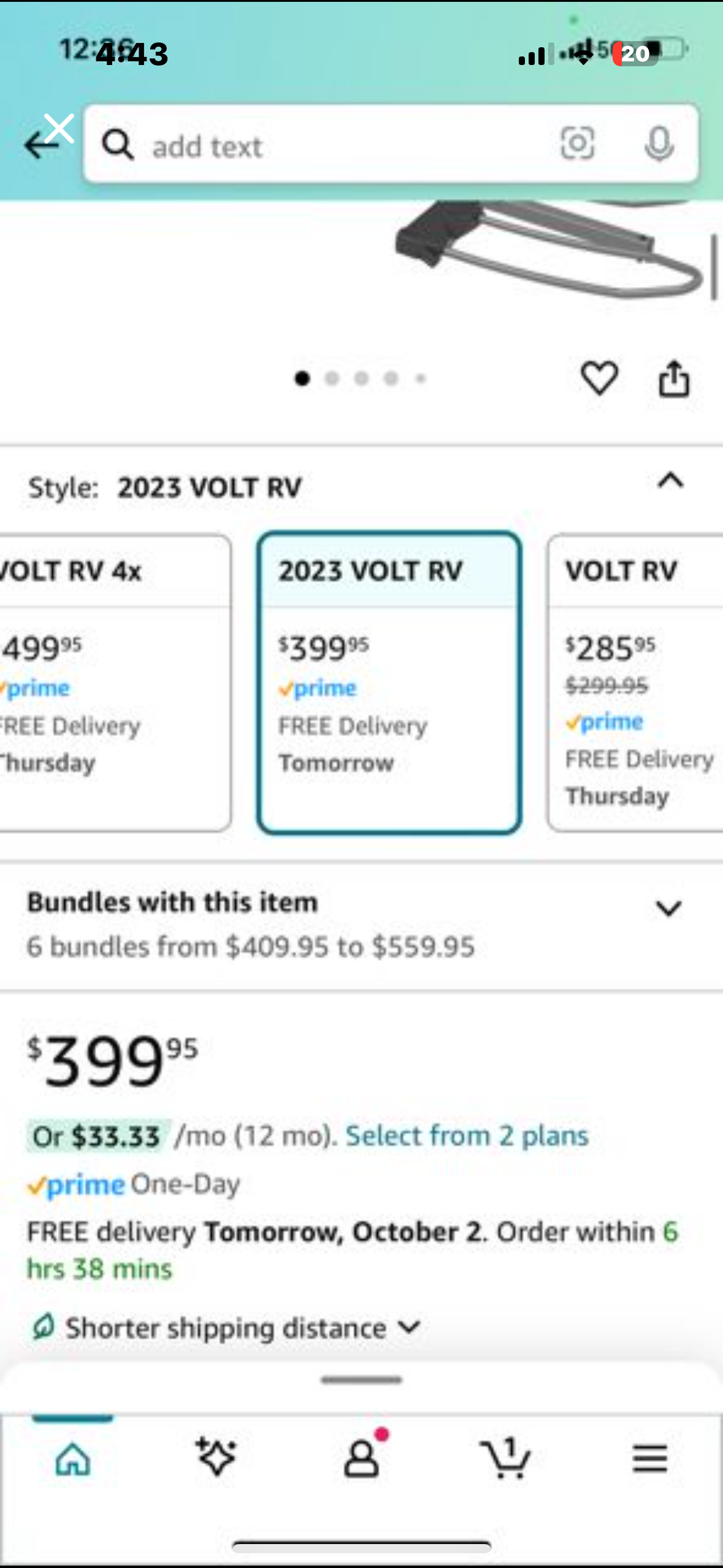The width and height of the screenshot is (723, 1568).
Task: Go back with the arrow icon
Action: 40,145
